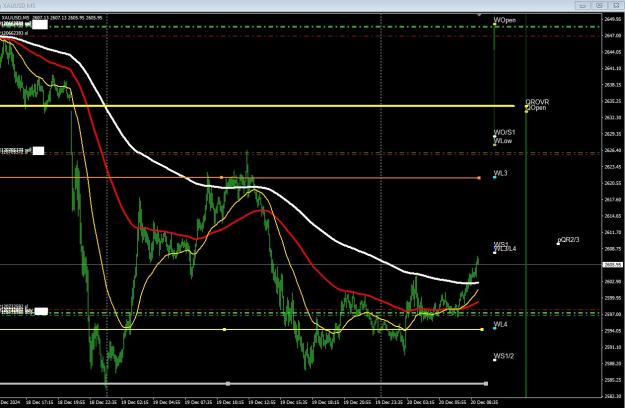This screenshot has width=625, height=408.
Task: Click the #120662393 sl order label
Action: coord(14,33)
